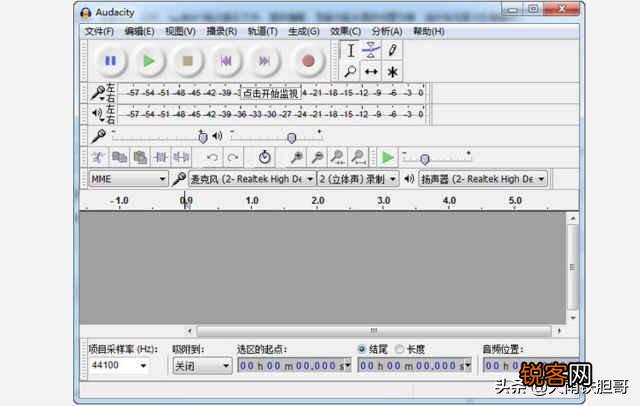
Task: Click the playback speed slider handle
Action: coord(424,158)
